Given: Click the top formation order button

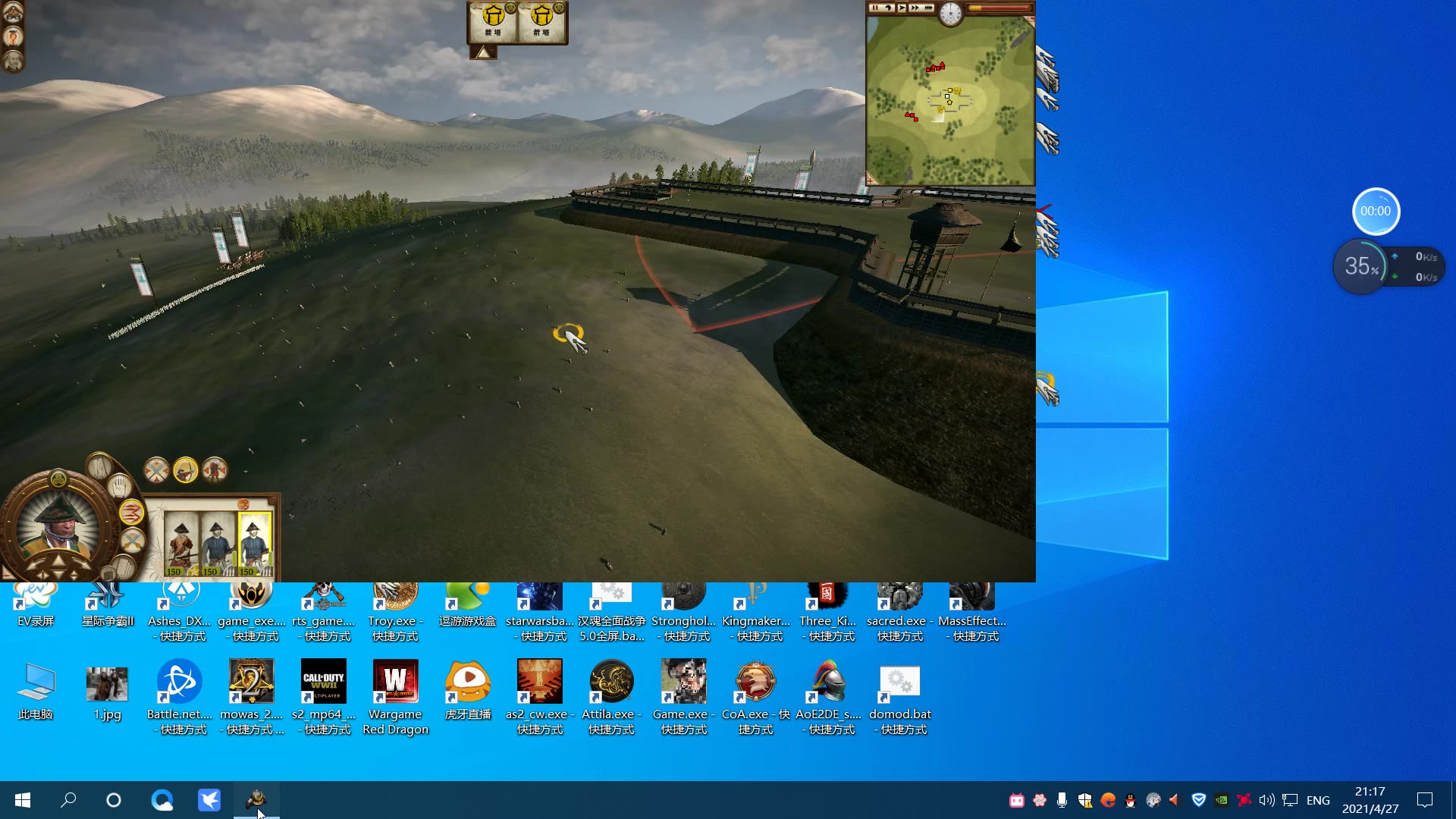Looking at the screenshot, I should [x=99, y=466].
